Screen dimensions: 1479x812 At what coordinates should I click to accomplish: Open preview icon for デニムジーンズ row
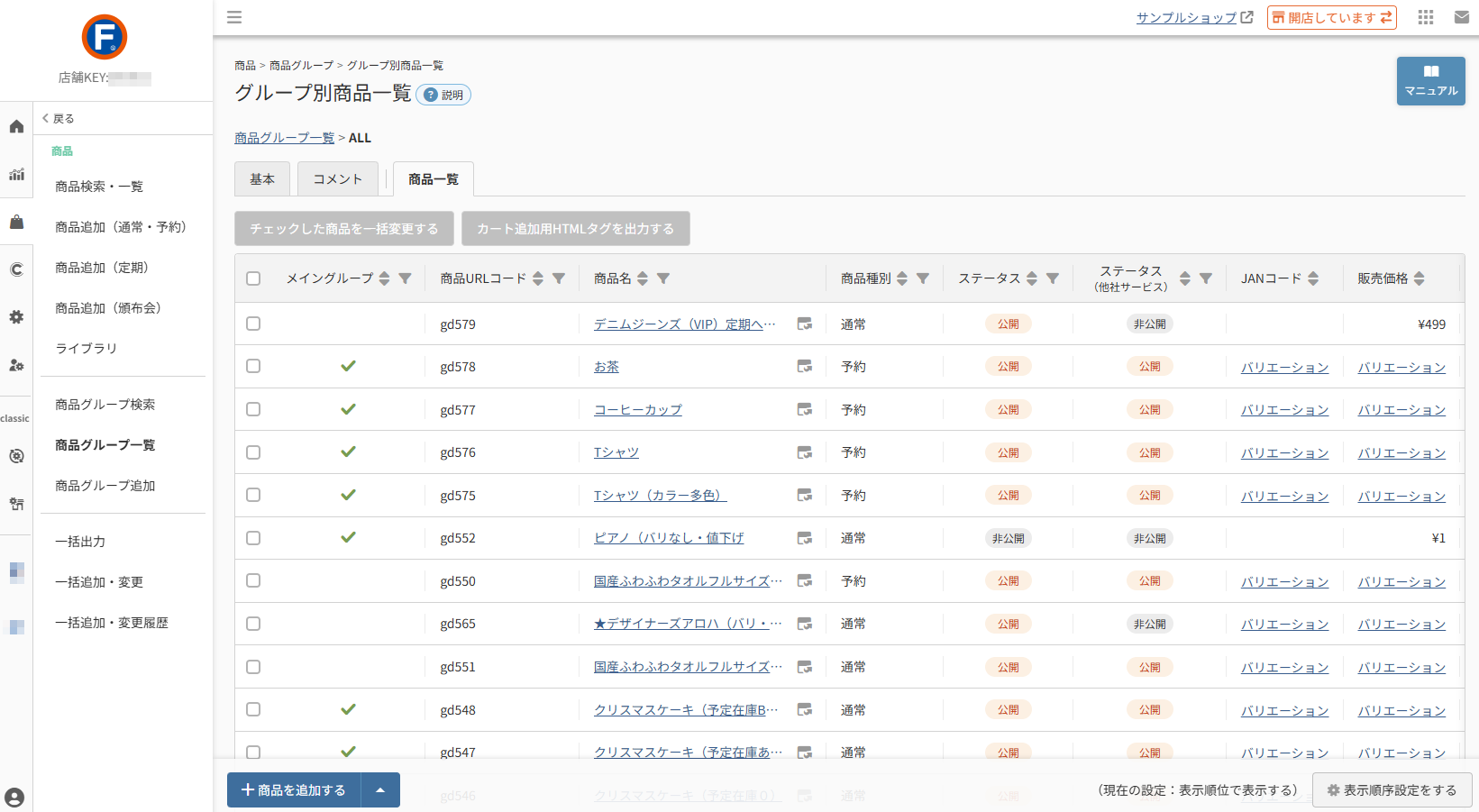(805, 324)
